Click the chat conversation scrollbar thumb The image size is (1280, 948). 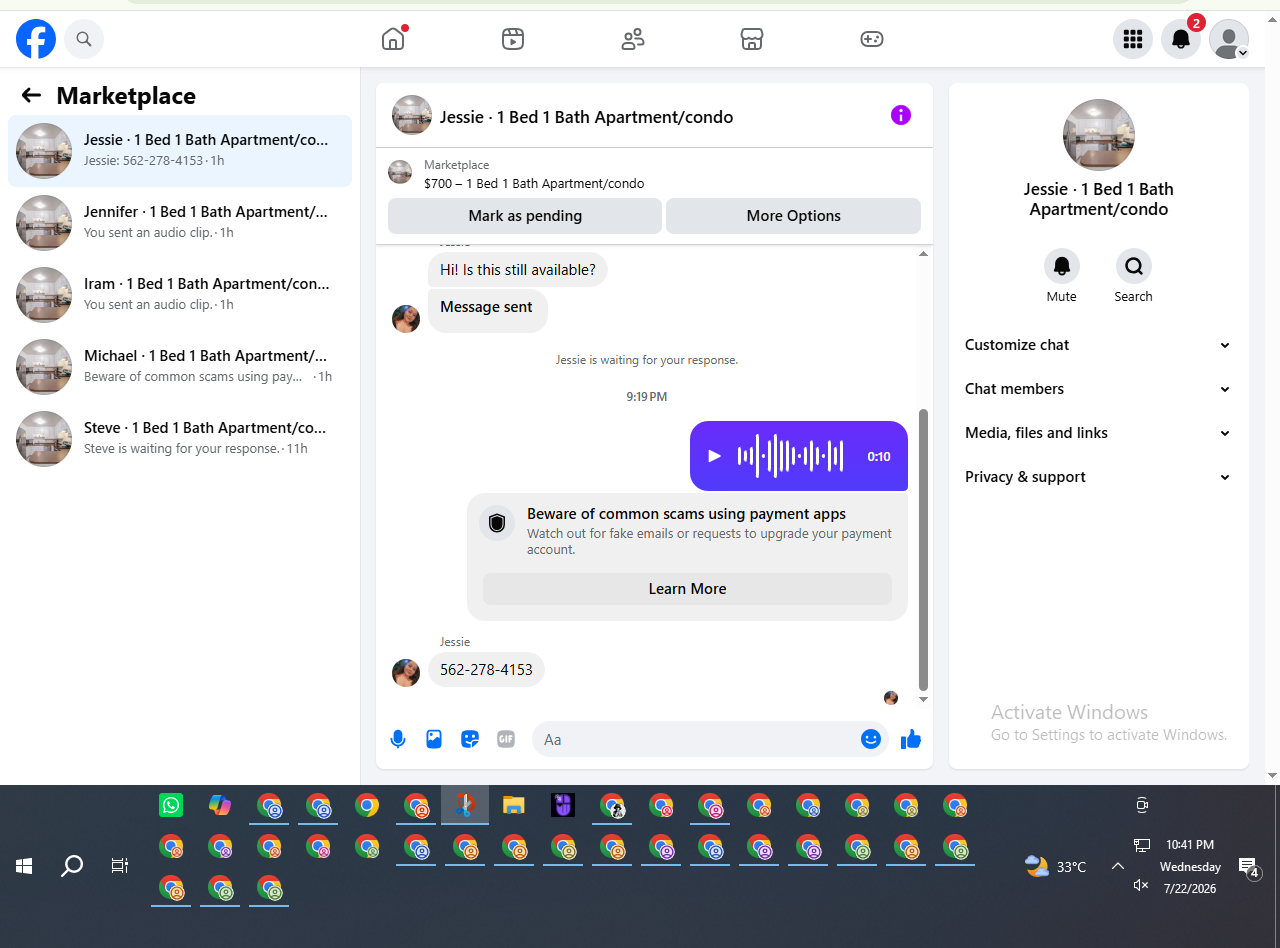923,550
